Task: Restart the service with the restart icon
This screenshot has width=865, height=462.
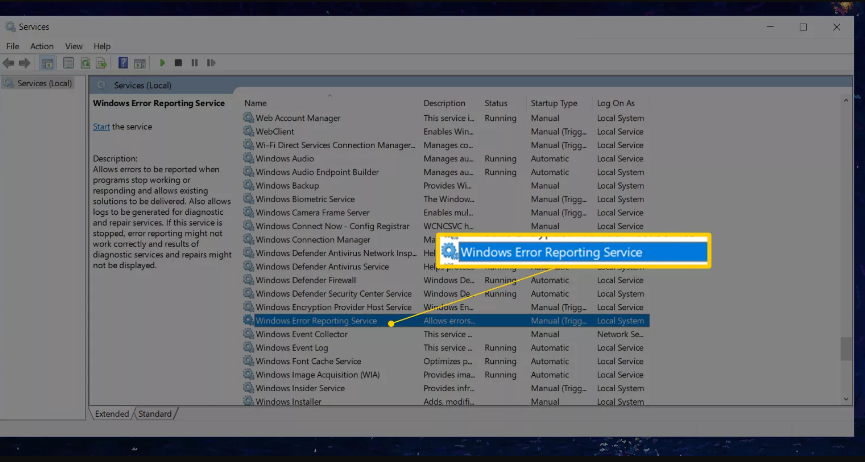Action: [x=211, y=63]
